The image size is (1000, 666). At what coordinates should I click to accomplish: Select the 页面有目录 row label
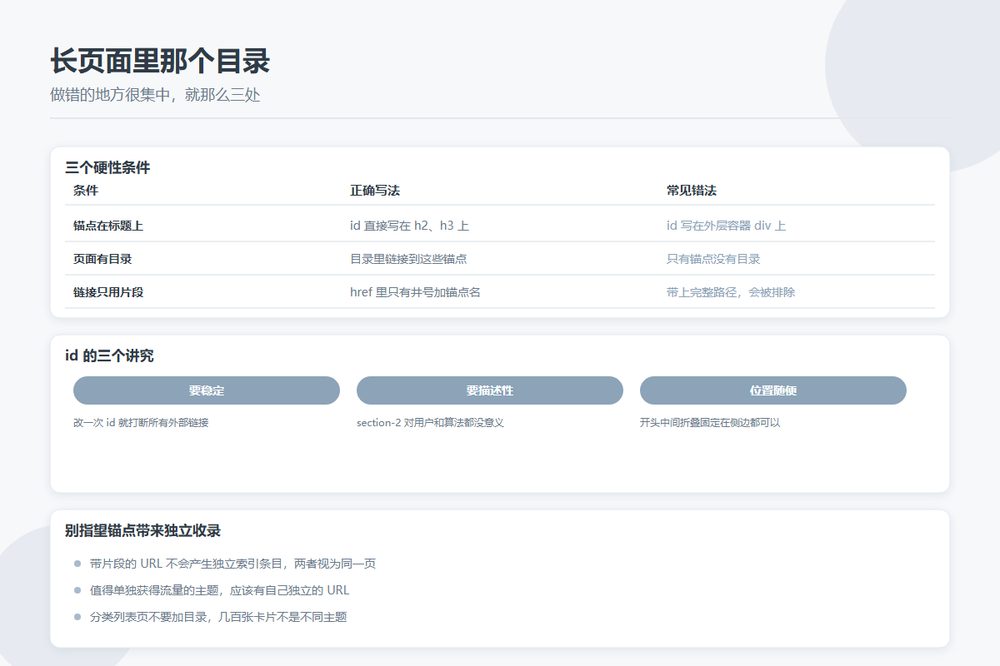pyautogui.click(x=102, y=258)
